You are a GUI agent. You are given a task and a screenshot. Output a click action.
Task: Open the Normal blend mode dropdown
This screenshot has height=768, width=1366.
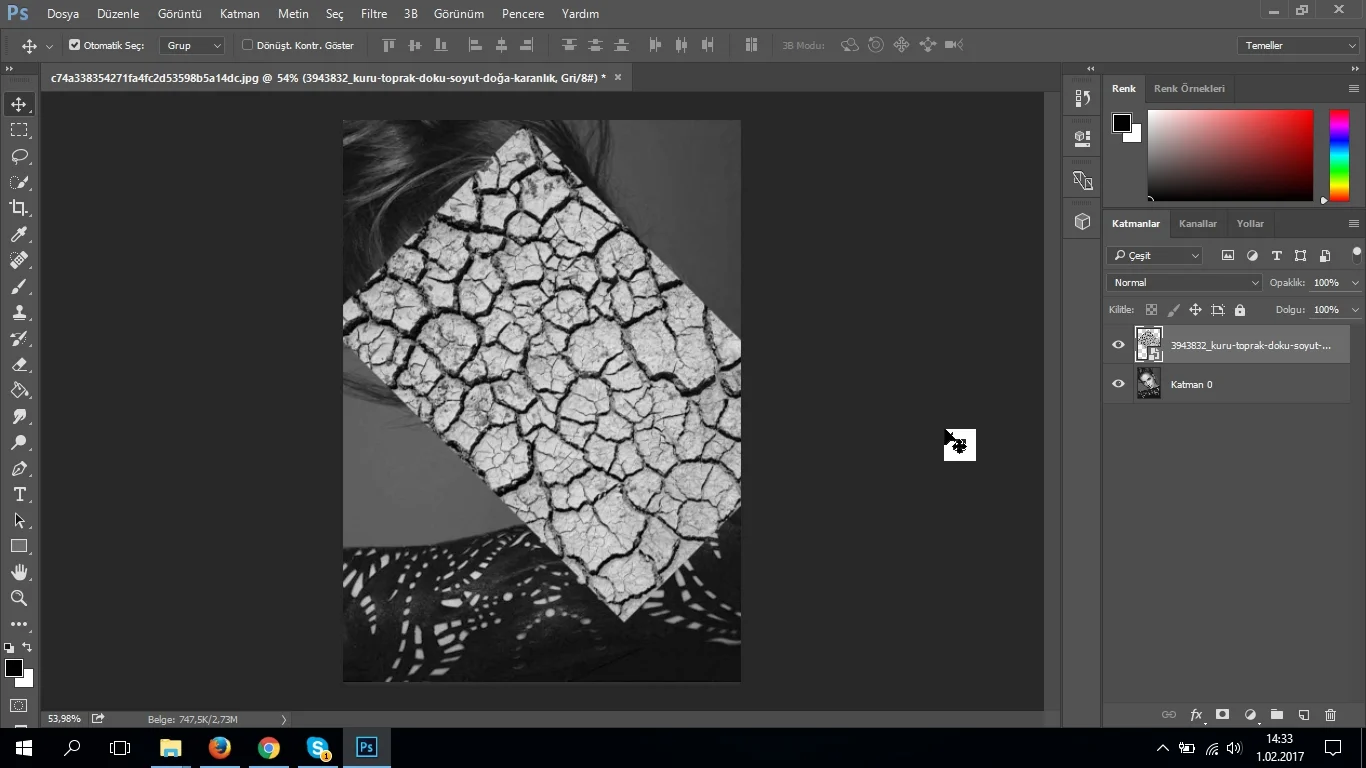pos(1184,283)
